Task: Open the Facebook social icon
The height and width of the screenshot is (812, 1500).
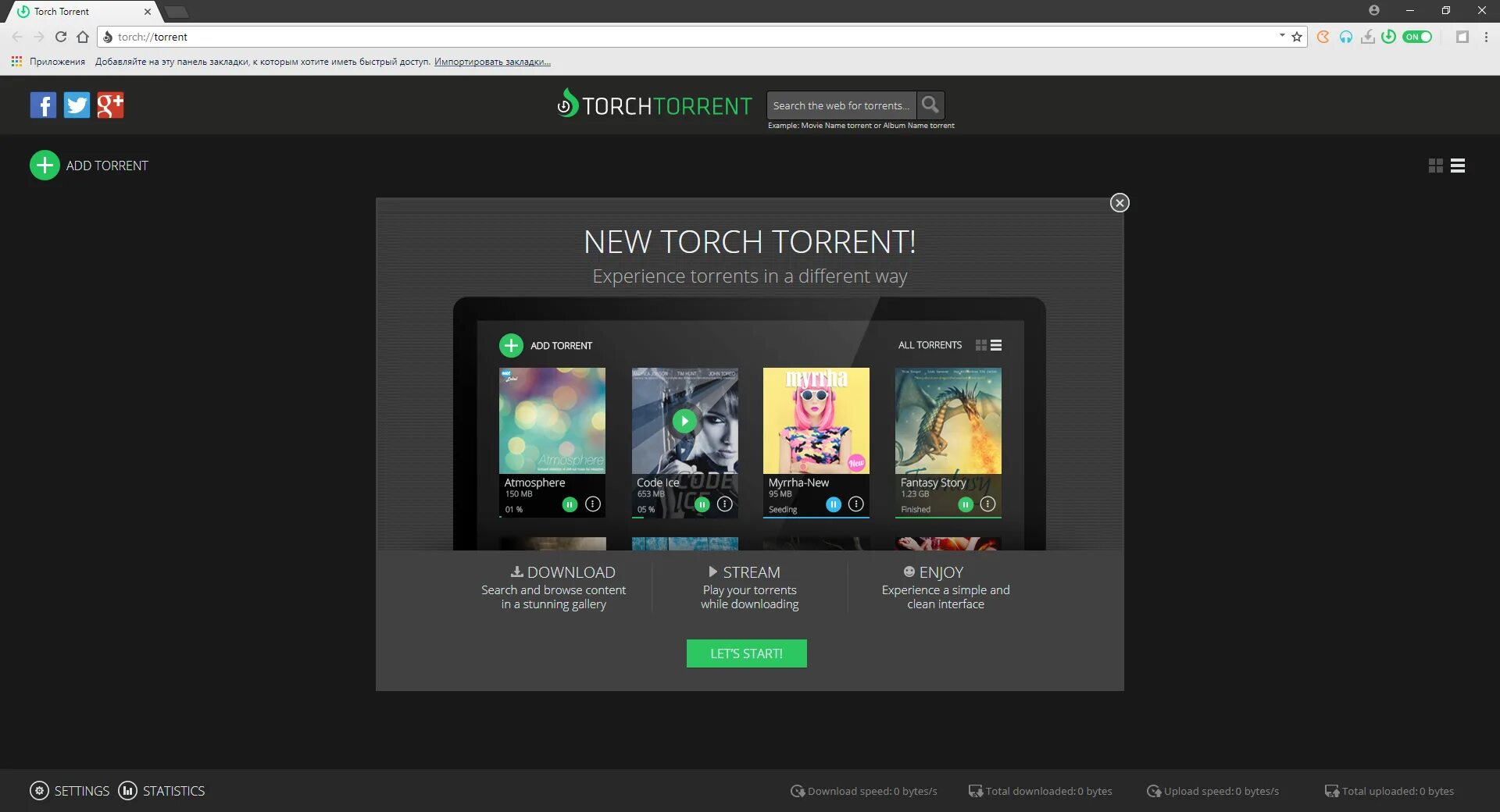Action: 43,105
